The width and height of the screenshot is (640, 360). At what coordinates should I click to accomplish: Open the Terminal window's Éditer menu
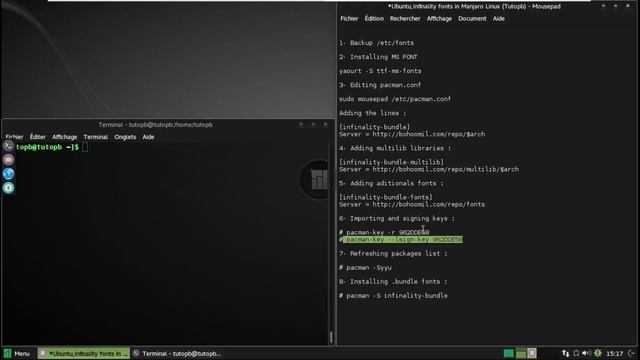click(x=38, y=137)
